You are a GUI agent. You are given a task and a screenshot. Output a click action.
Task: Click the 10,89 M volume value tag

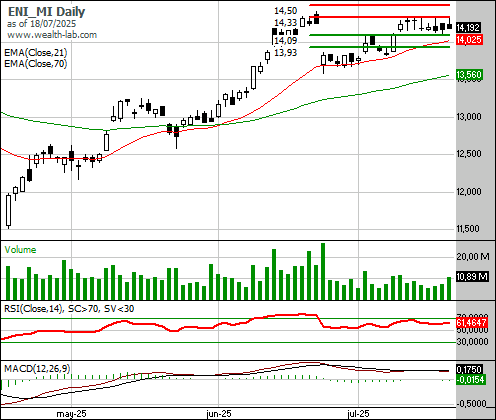pos(472,277)
